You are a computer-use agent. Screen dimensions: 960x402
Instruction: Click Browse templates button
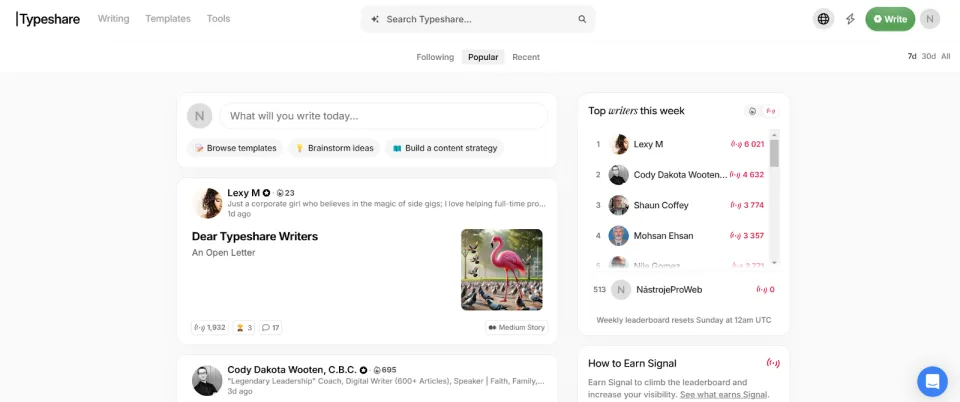(234, 148)
